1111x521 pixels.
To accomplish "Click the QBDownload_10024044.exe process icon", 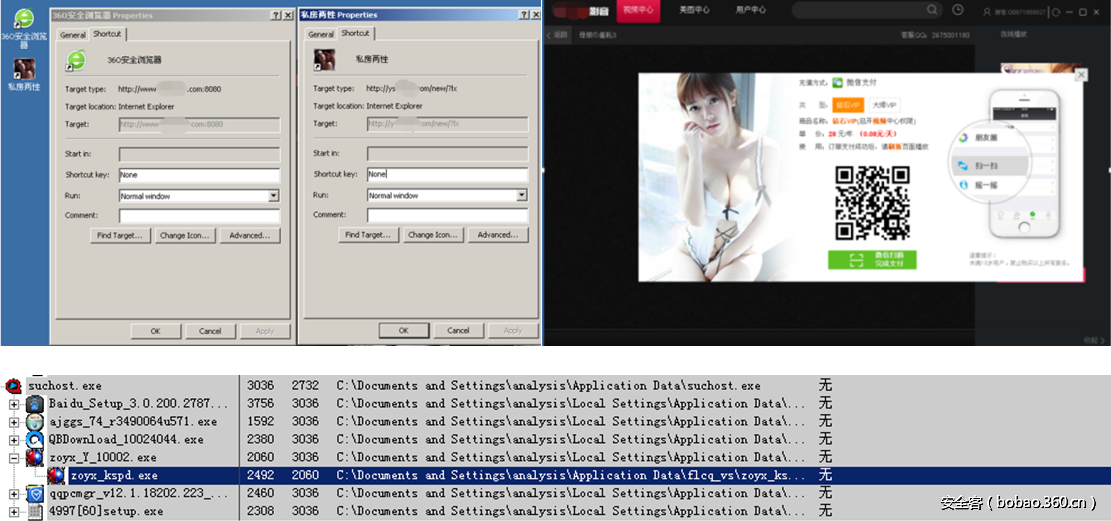I will coord(36,440).
